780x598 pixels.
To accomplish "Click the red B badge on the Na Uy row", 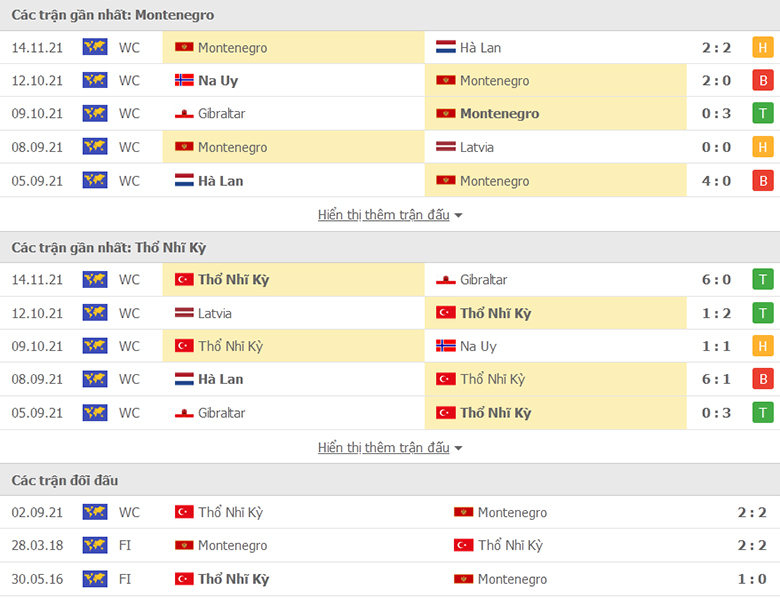I will tap(763, 81).
